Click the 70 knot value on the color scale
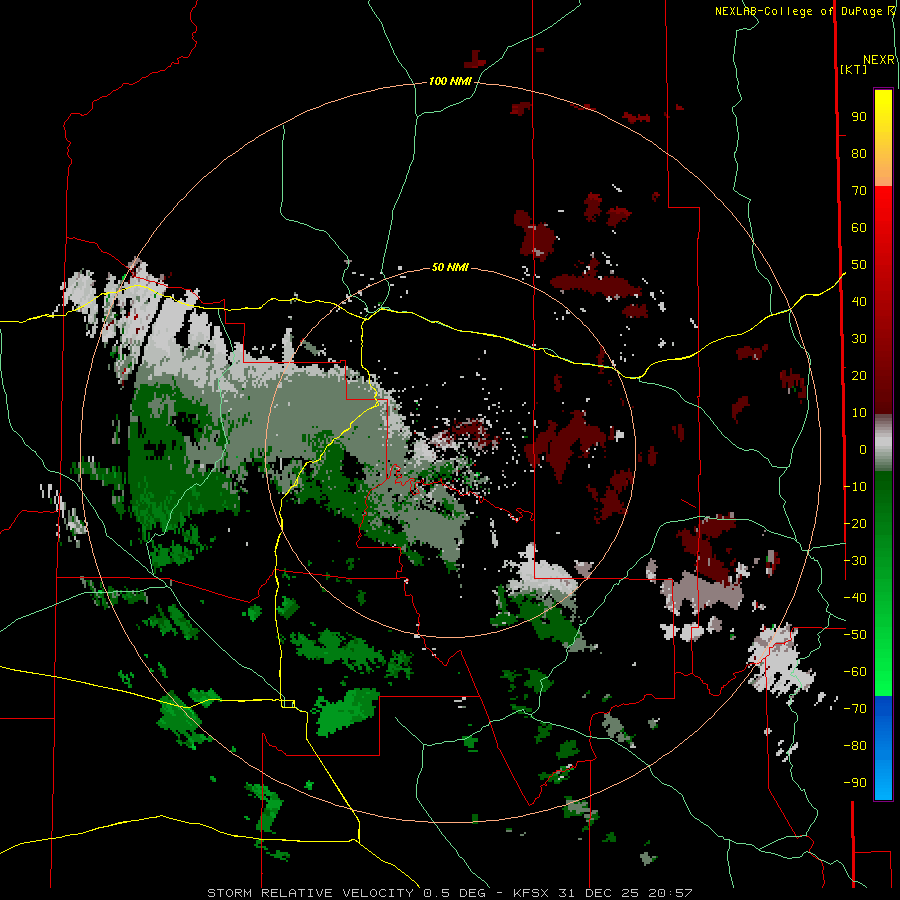Viewport: 900px width, 900px height. 859,191
